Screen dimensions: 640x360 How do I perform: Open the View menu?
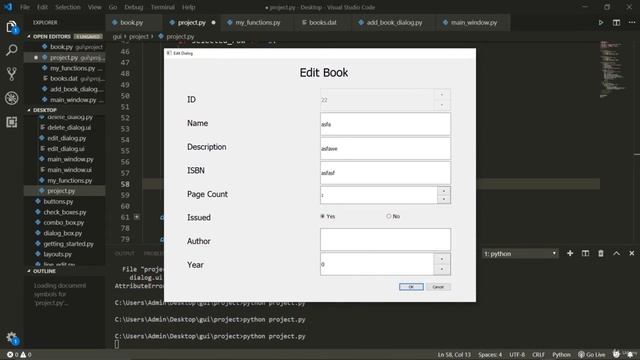pyautogui.click(x=94, y=7)
